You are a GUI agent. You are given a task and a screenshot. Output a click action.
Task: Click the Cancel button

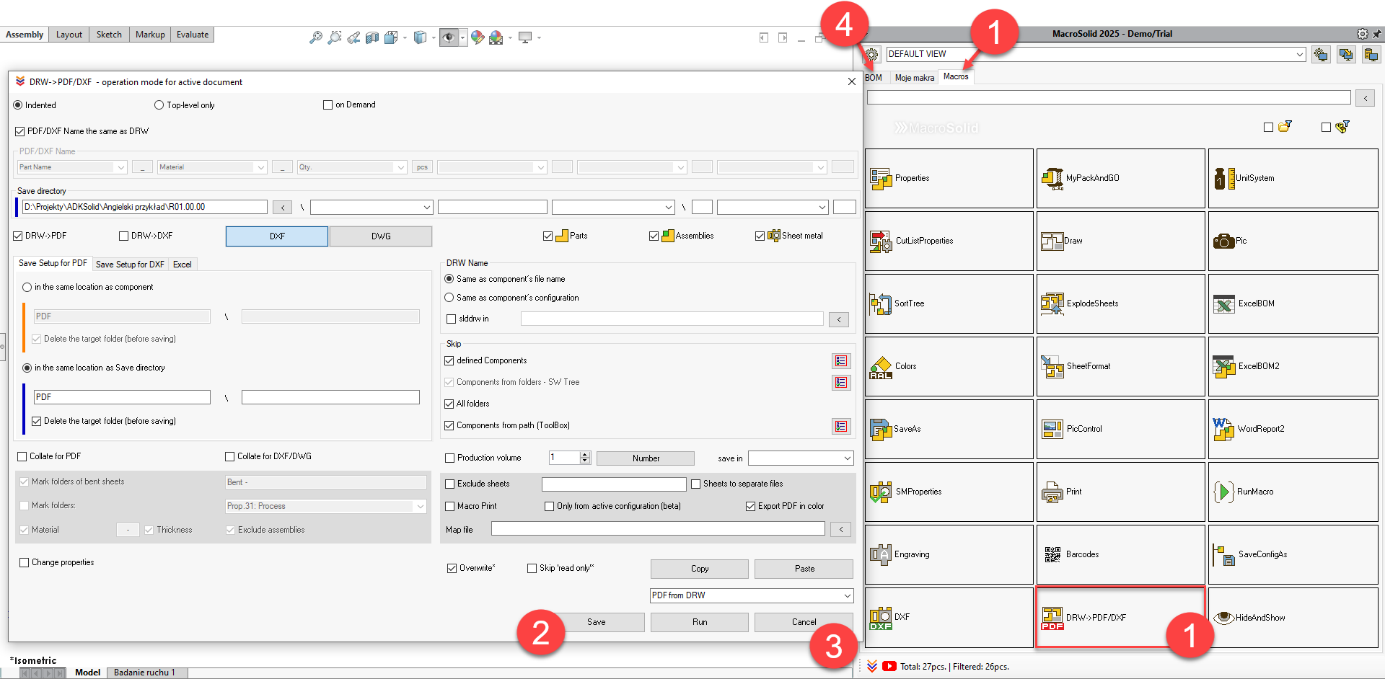pos(804,622)
